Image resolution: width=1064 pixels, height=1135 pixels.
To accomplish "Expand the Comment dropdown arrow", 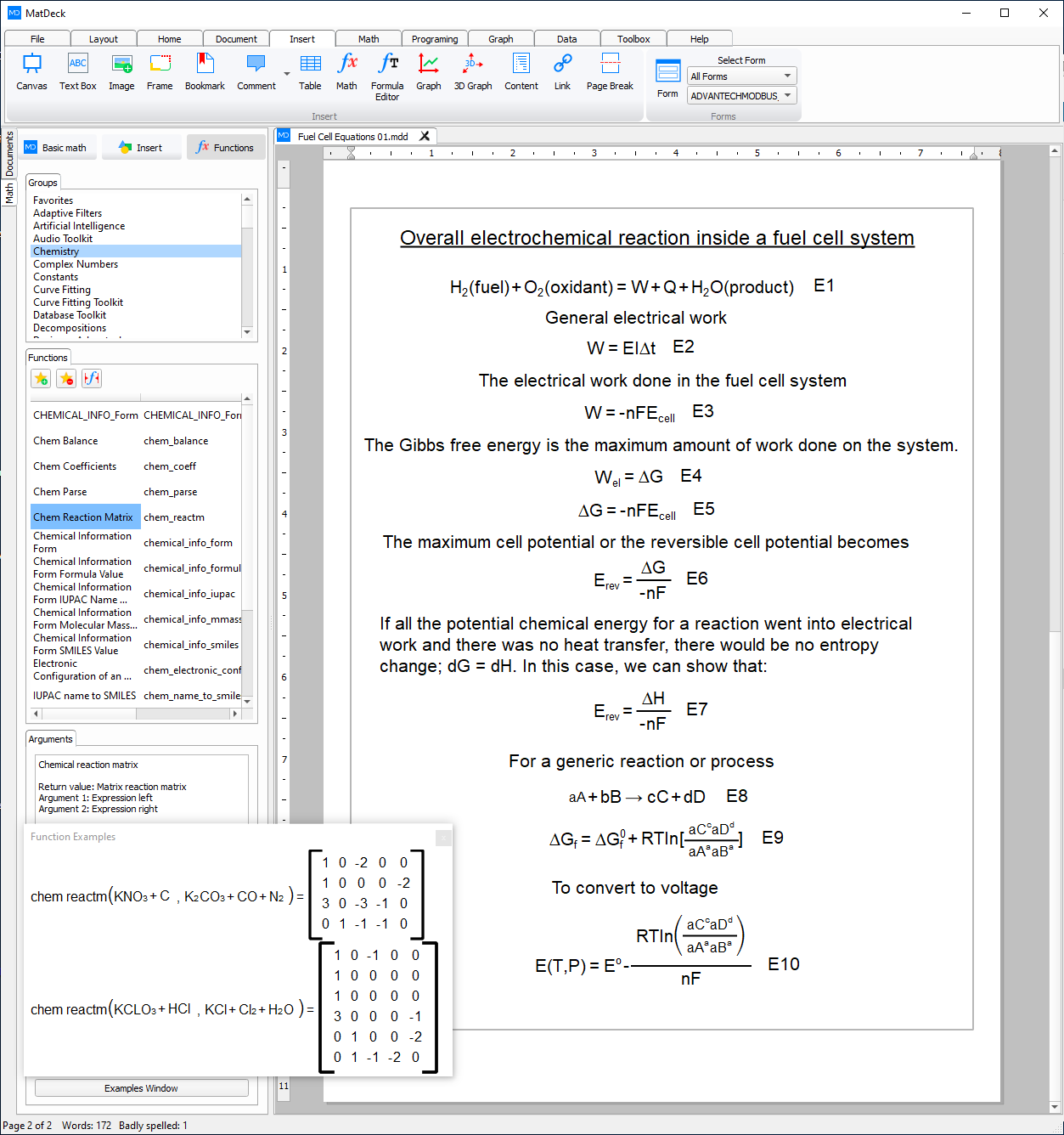I will click(287, 75).
